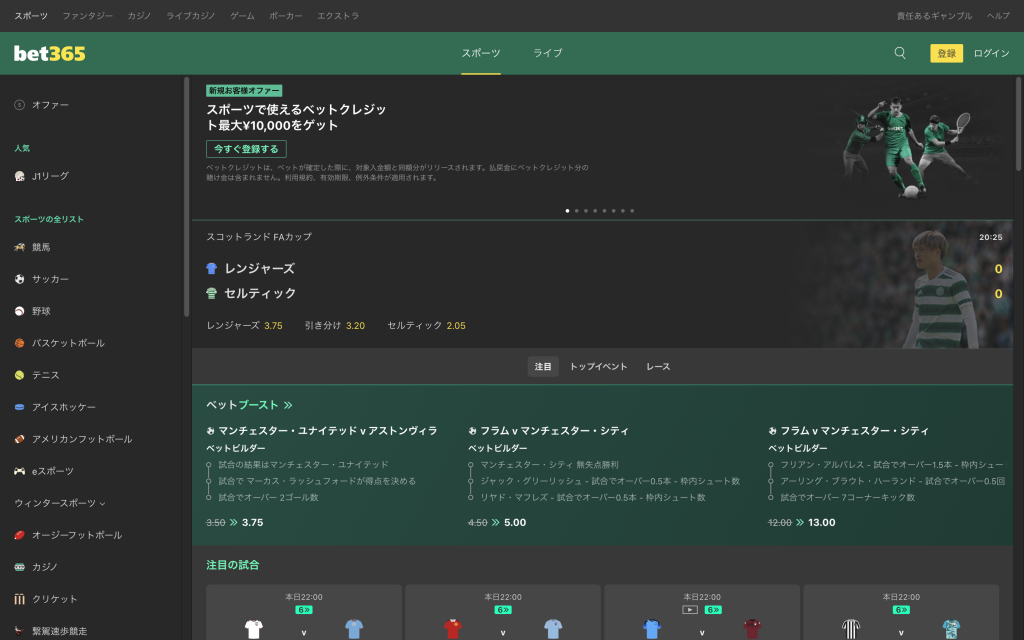This screenshot has width=1024, height=640.
Task: Click the テニス tennis ball icon
Action: pyautogui.click(x=20, y=375)
